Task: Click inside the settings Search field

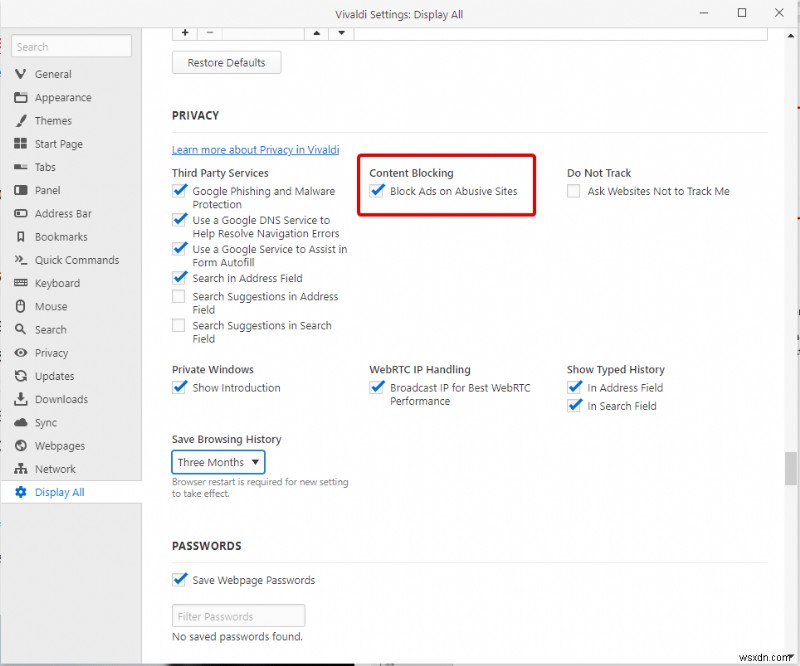Action: 71,46
